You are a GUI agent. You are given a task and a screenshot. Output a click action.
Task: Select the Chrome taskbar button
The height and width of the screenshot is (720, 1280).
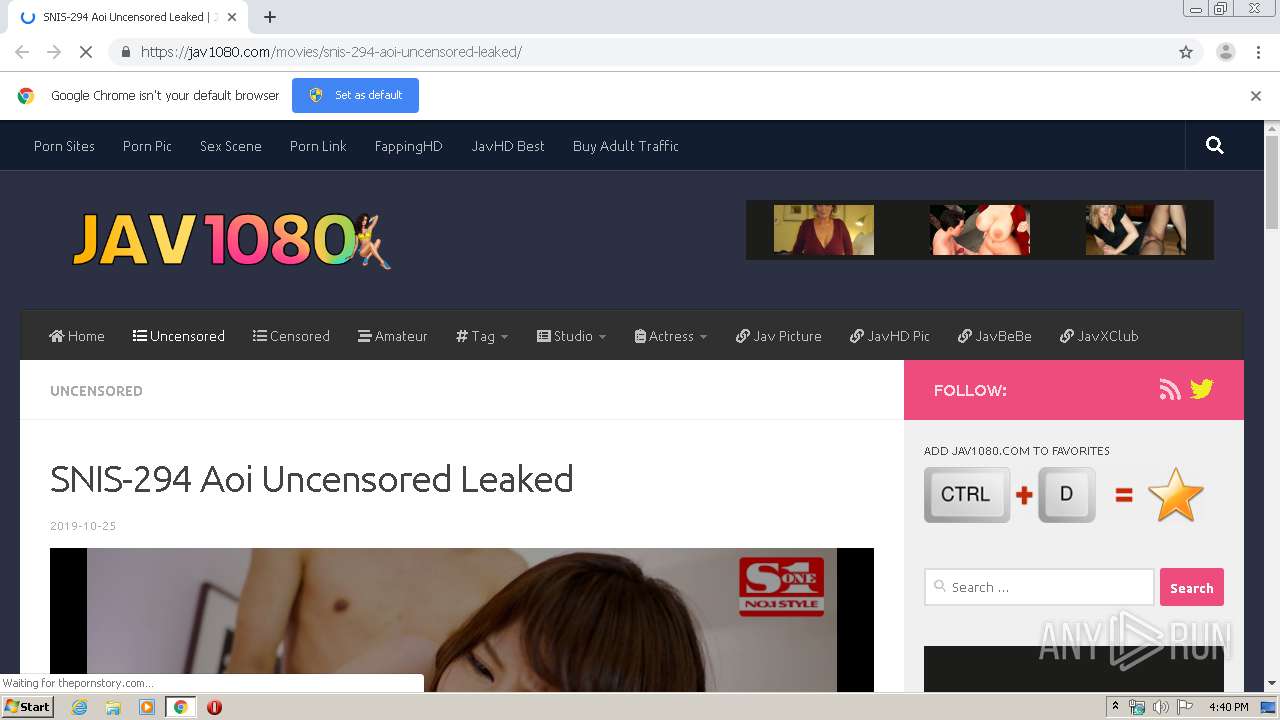(180, 707)
